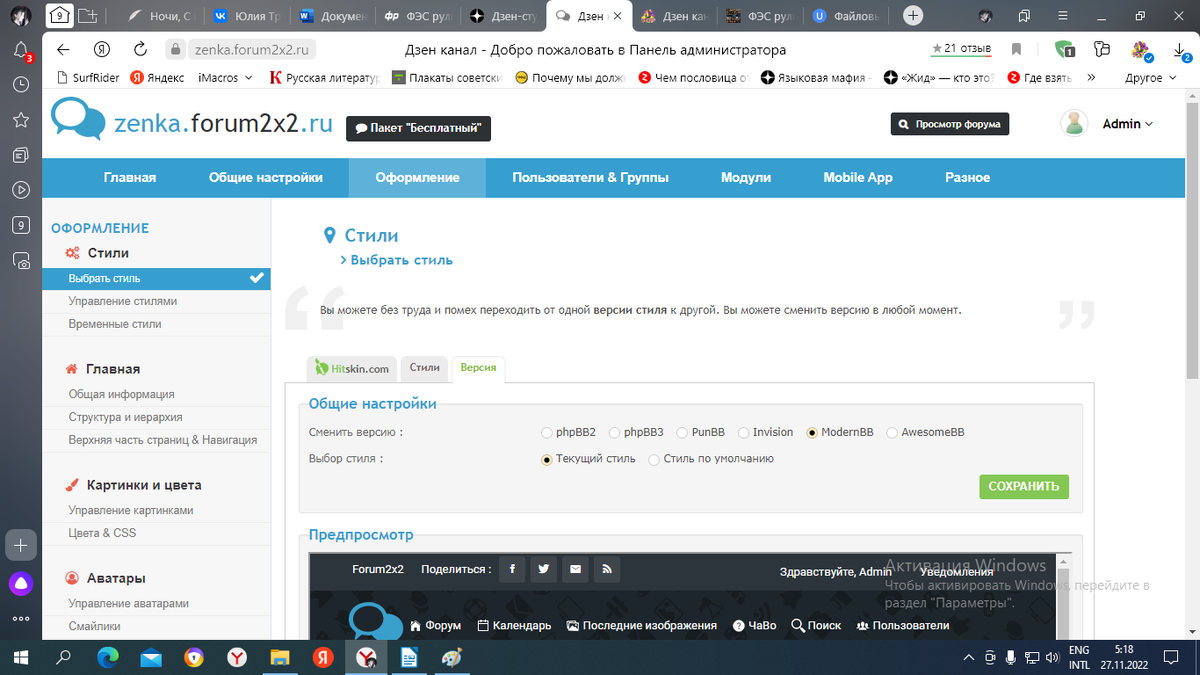
Task: Open Windows taskbar search
Action: [63, 657]
